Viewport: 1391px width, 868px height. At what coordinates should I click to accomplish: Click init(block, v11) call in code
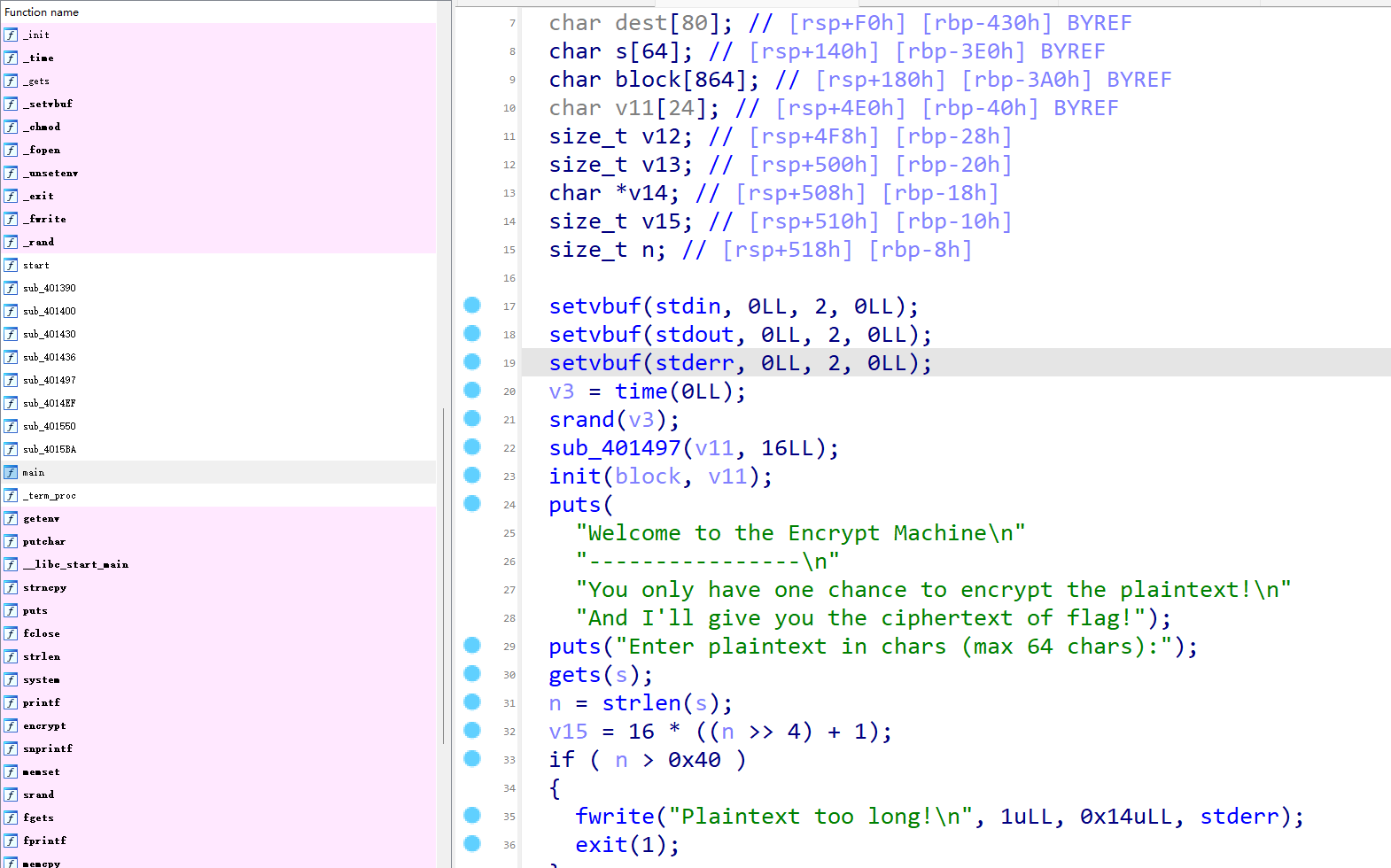660,477
